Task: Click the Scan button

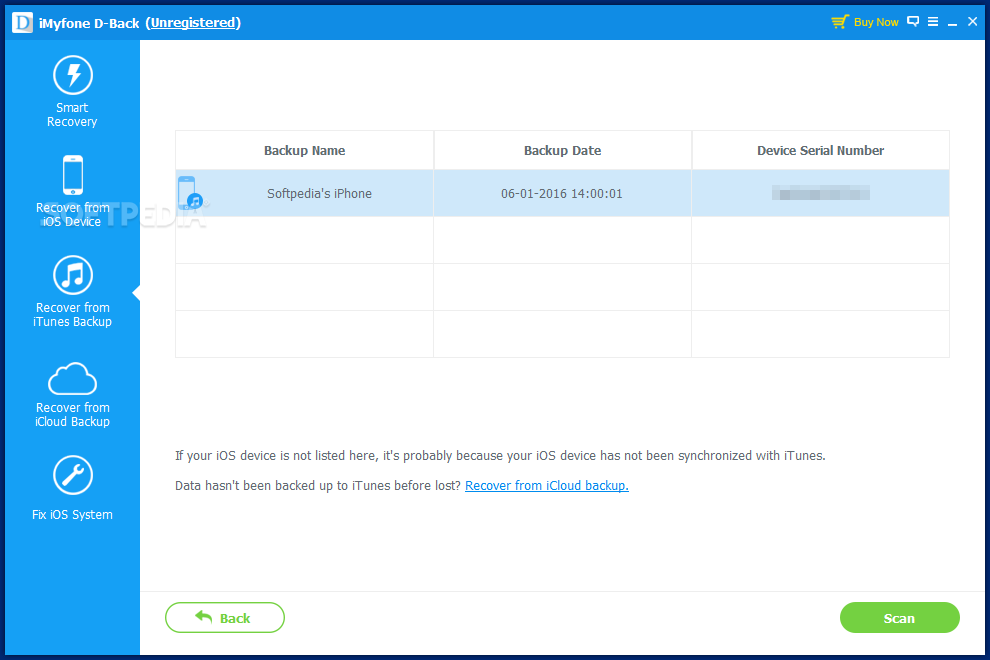Action: (899, 618)
